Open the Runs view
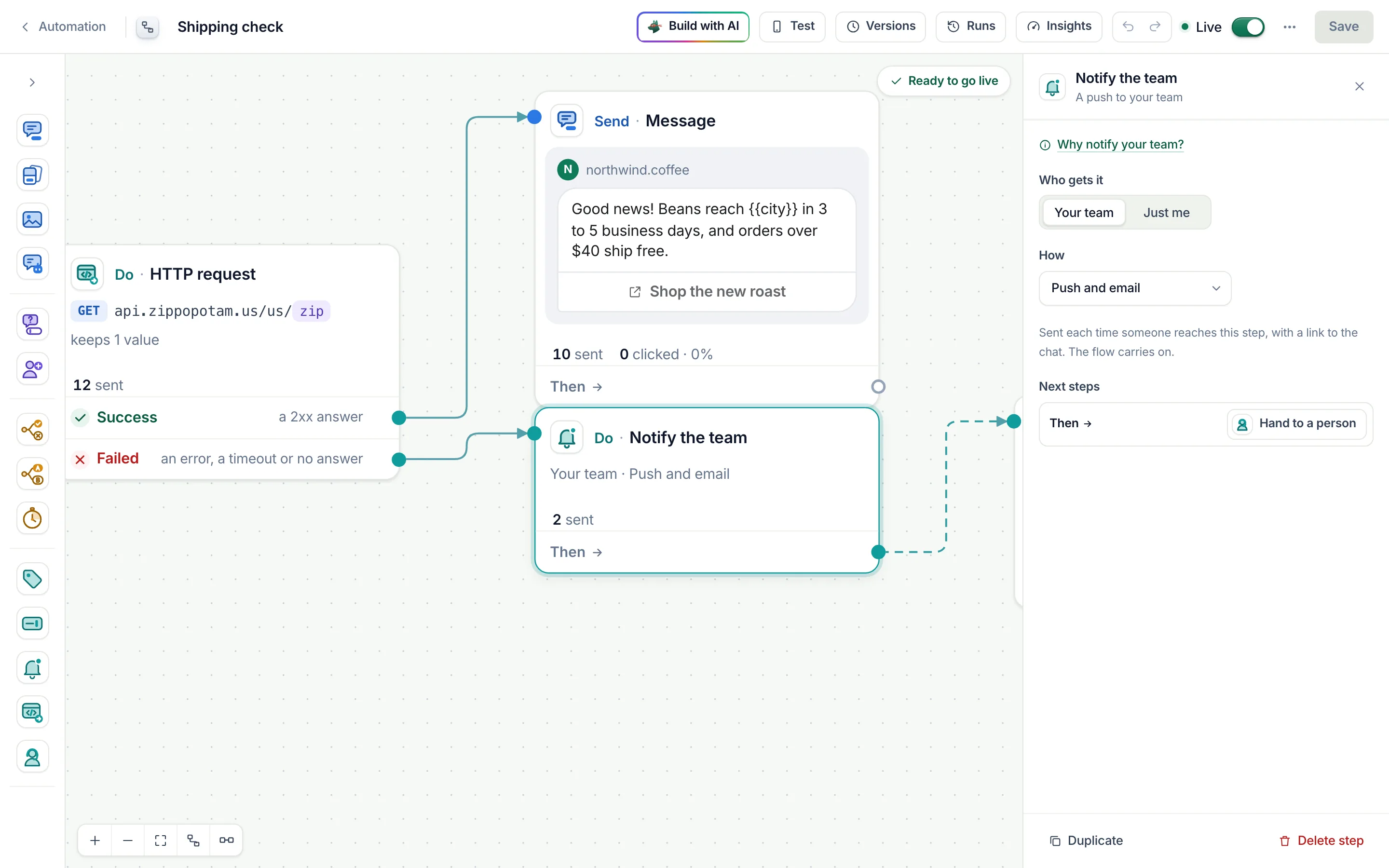1389x868 pixels. coord(970,27)
